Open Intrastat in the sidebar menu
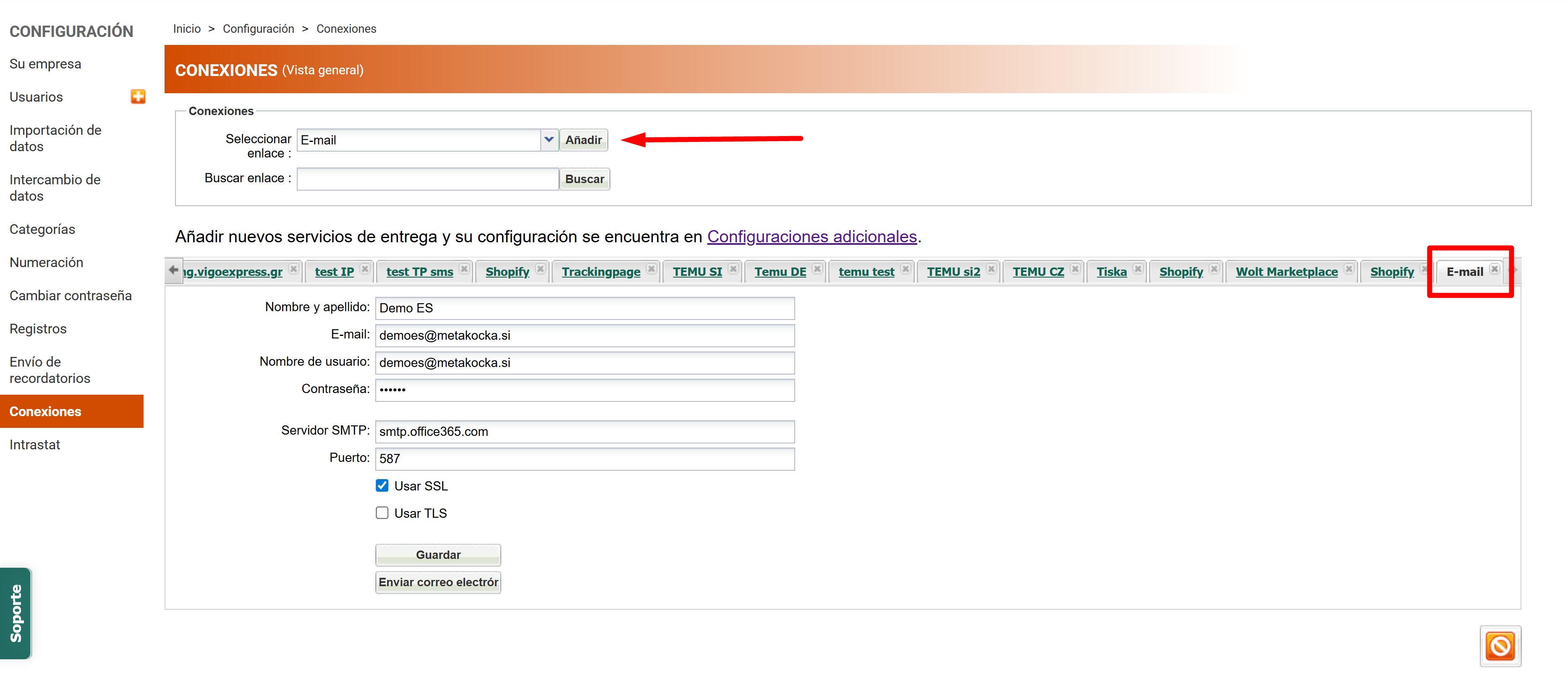The width and height of the screenshot is (1568, 679). (x=35, y=445)
